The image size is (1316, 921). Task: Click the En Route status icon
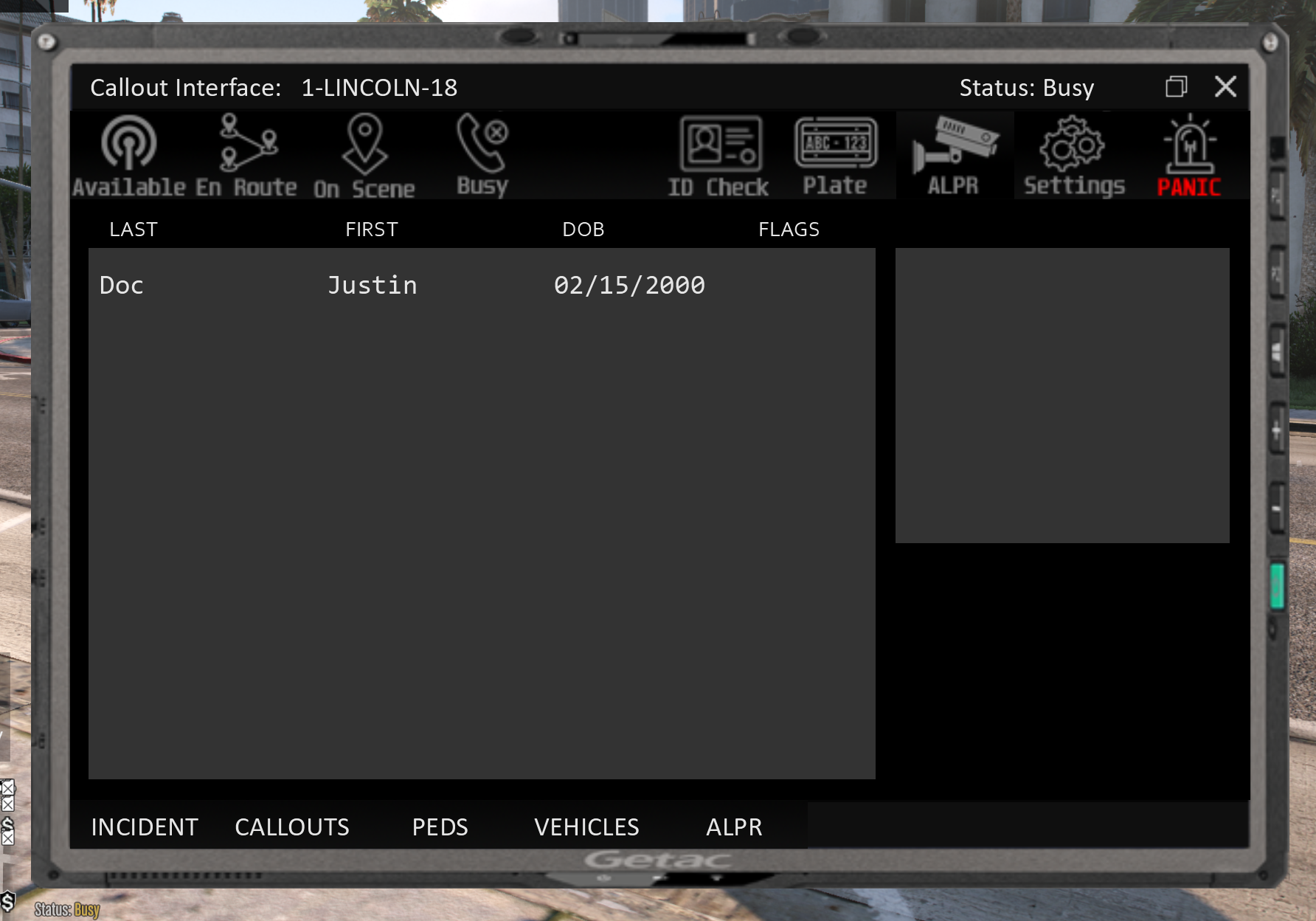point(246,156)
